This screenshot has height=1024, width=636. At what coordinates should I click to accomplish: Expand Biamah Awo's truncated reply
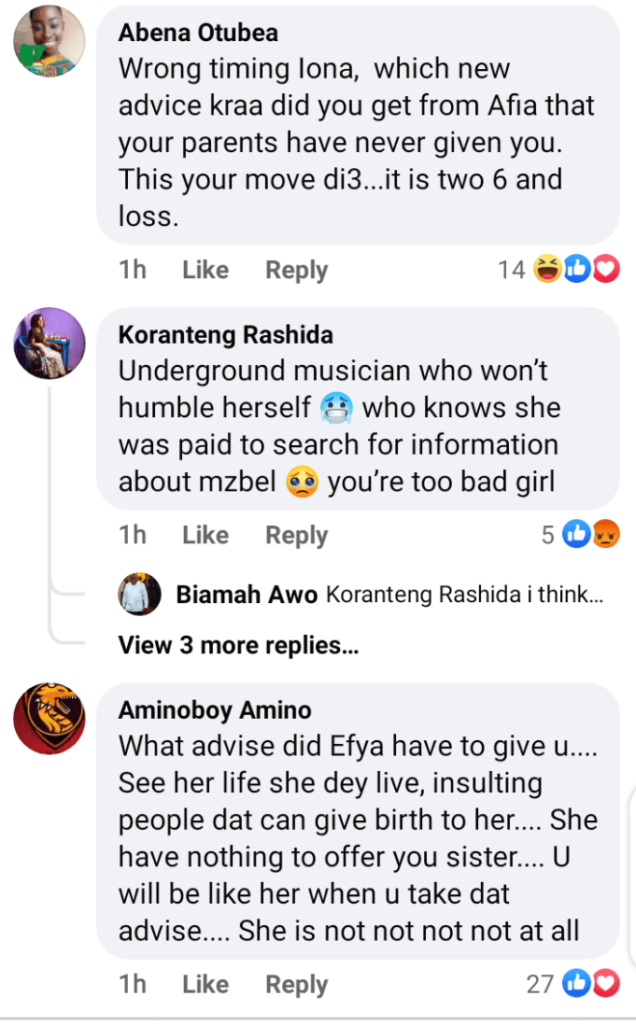464,594
